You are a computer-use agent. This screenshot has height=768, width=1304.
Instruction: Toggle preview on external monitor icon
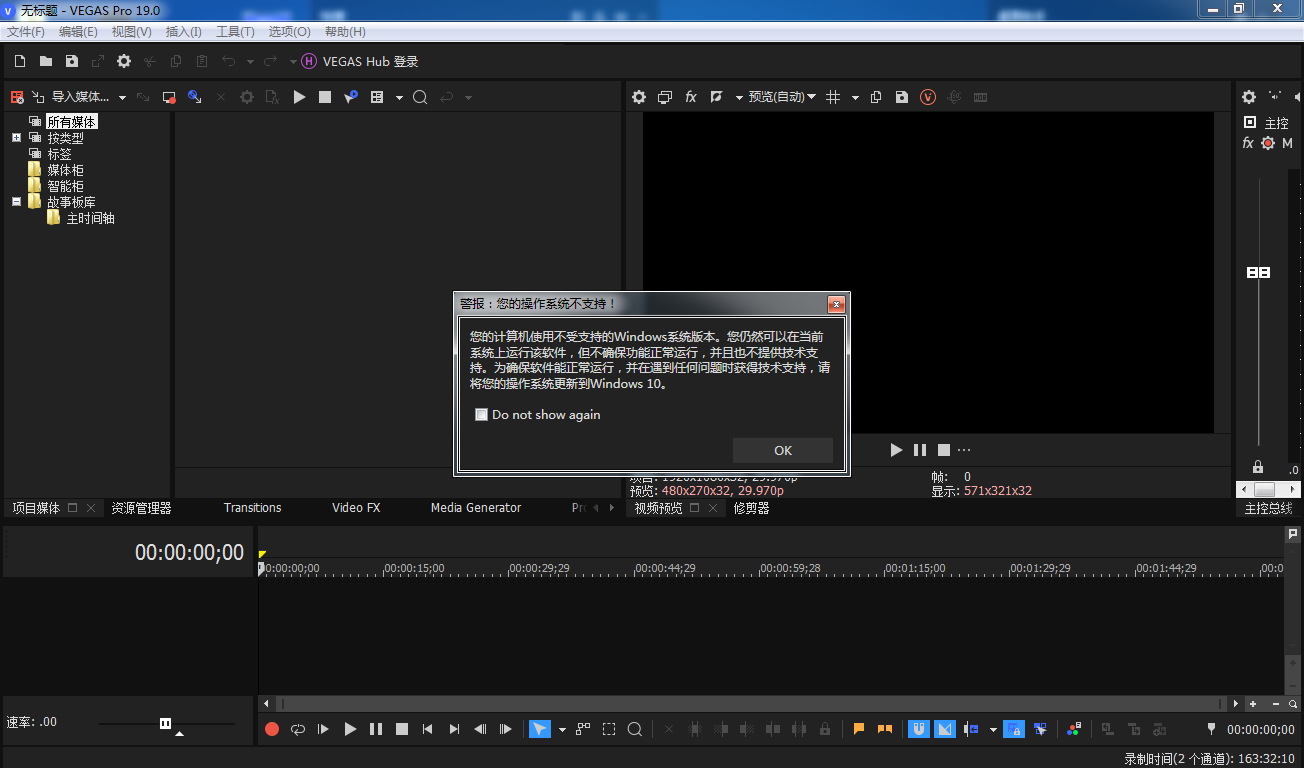(665, 97)
